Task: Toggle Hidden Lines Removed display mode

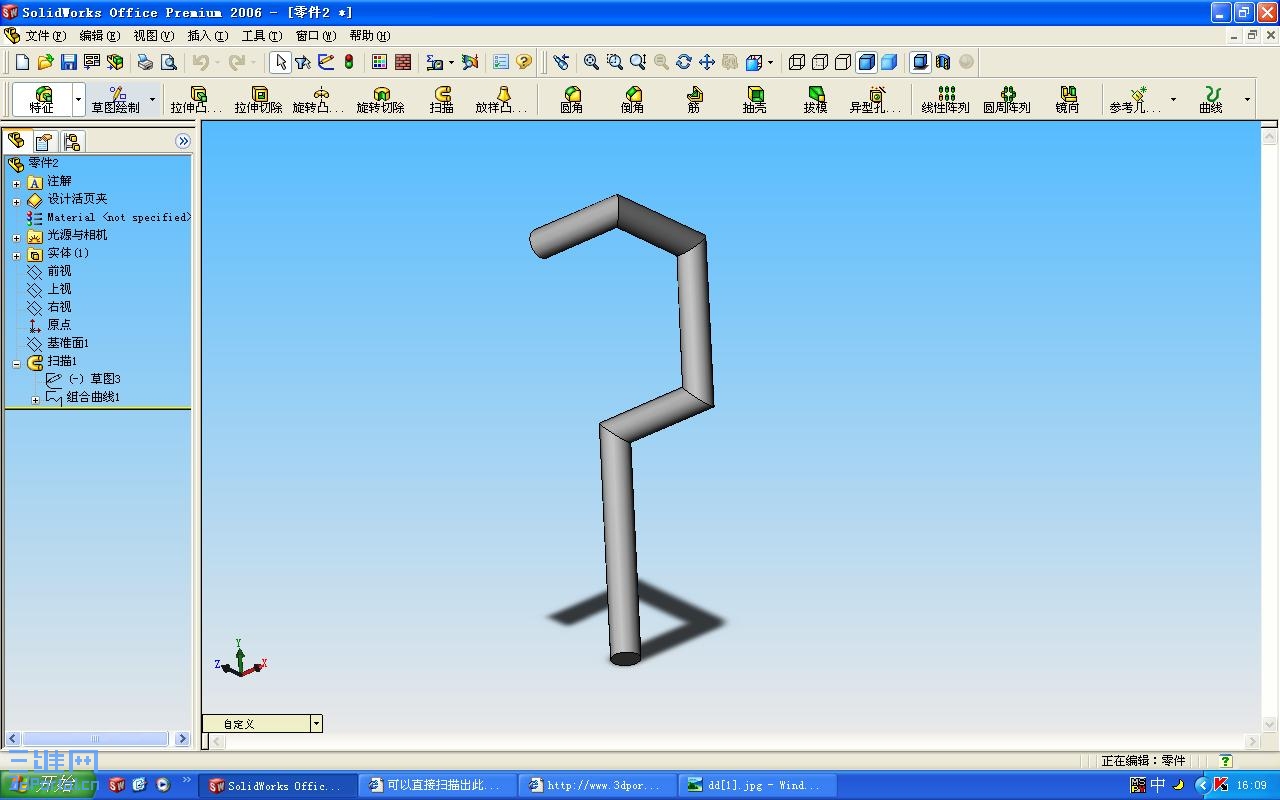Action: (843, 62)
